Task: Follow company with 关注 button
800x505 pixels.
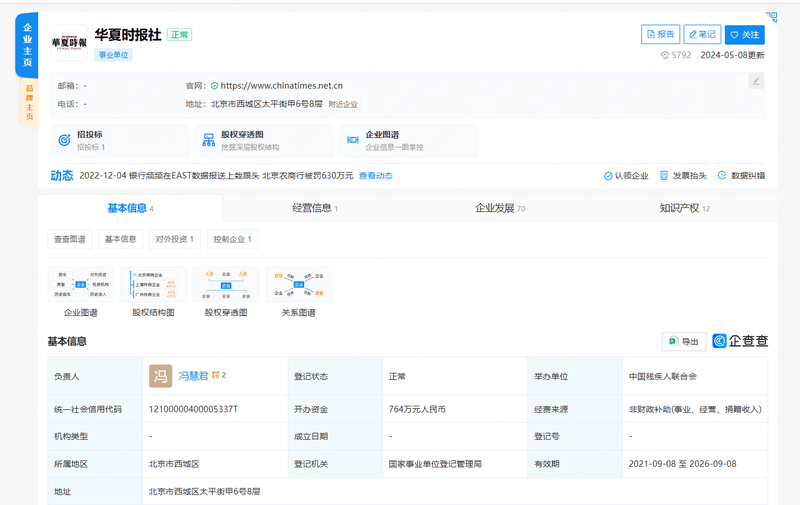Action: 744,35
